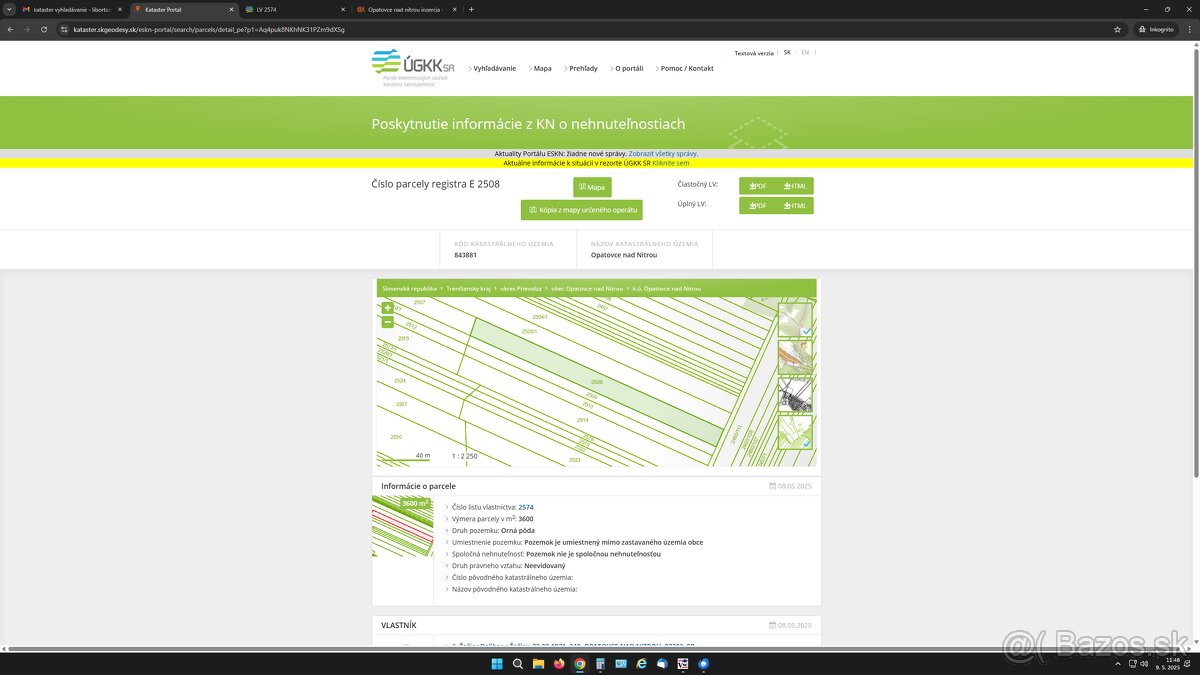Image resolution: width=1200 pixels, height=675 pixels.
Task: Bookmark this page with the star icon
Action: point(1117,29)
